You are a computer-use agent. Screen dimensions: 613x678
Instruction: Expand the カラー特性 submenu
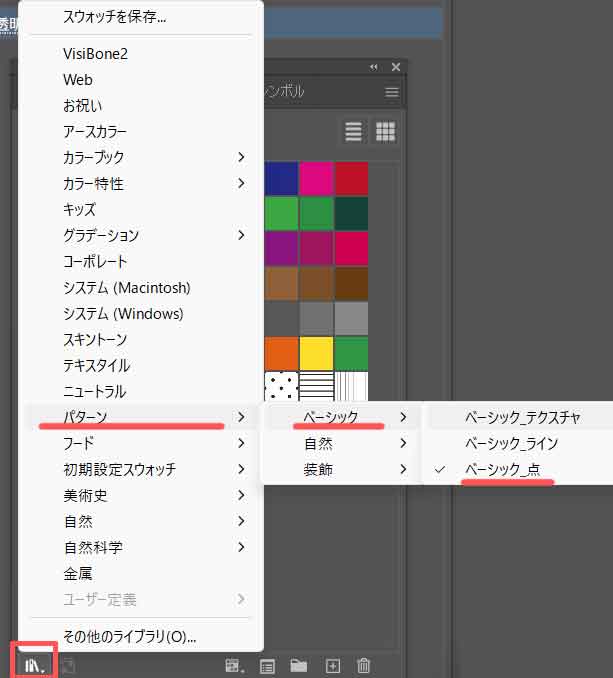(x=141, y=183)
